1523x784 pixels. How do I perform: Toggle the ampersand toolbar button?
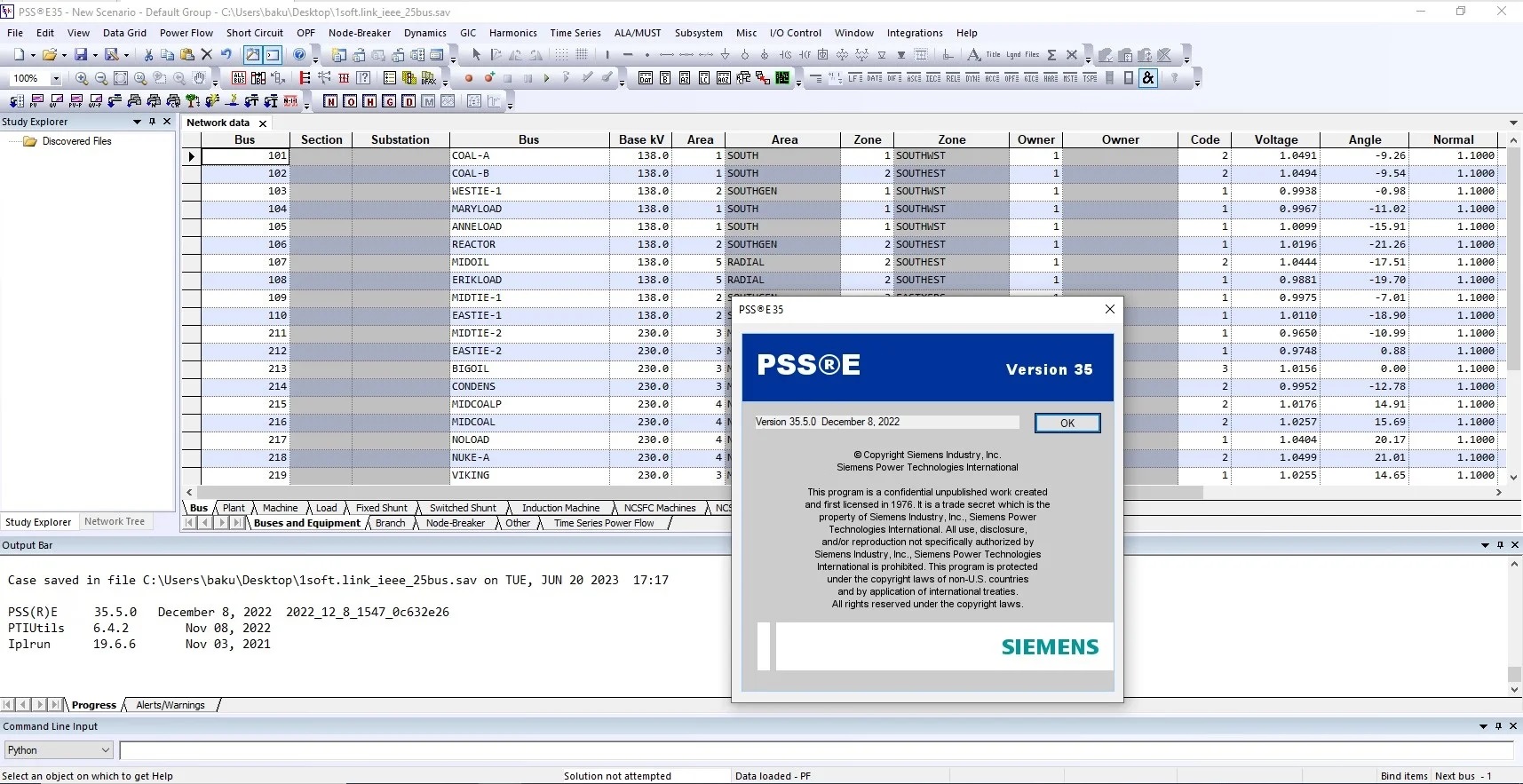coord(1148,78)
